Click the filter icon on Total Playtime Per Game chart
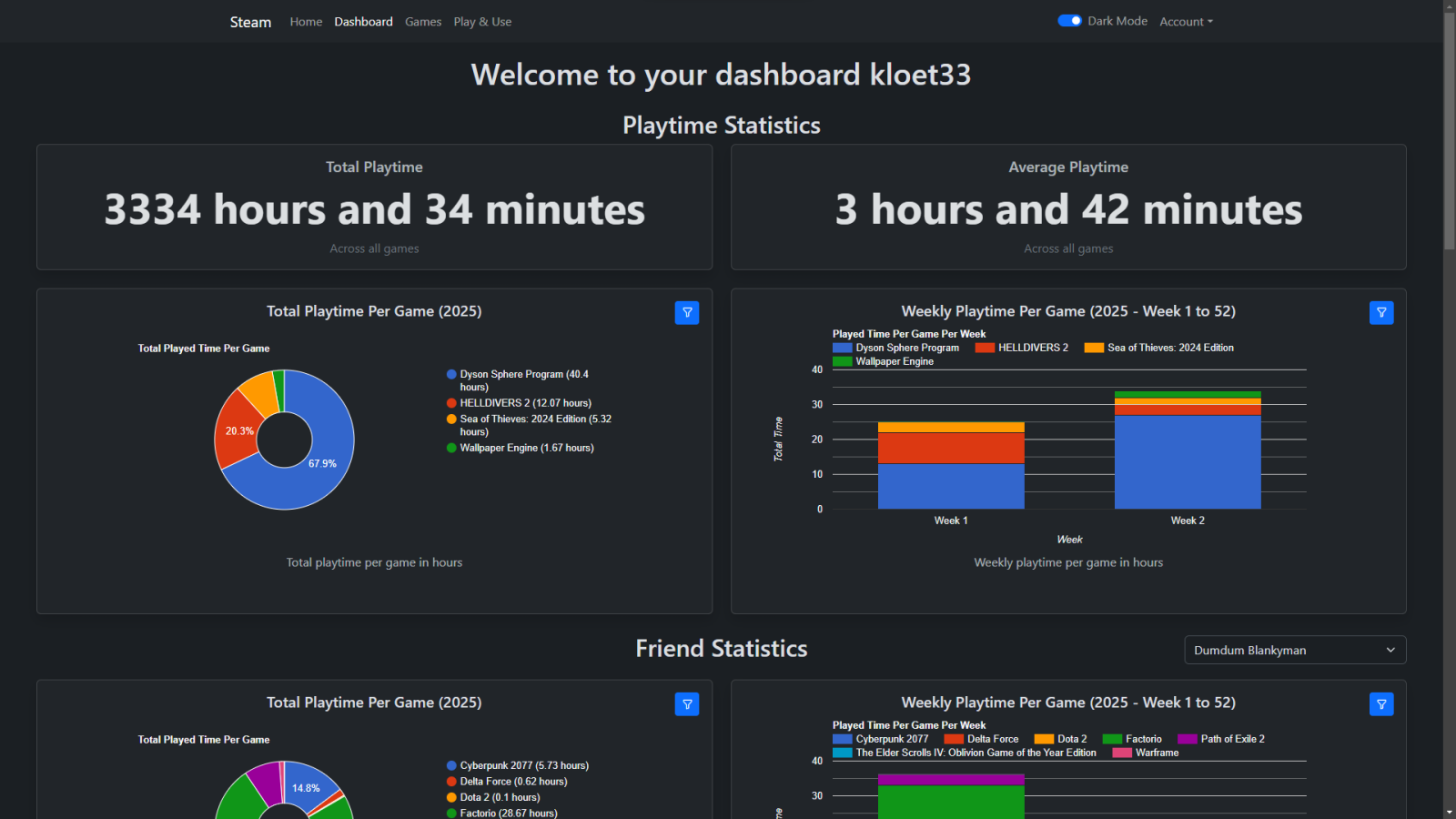Screen dimensions: 1456x819 tap(687, 312)
